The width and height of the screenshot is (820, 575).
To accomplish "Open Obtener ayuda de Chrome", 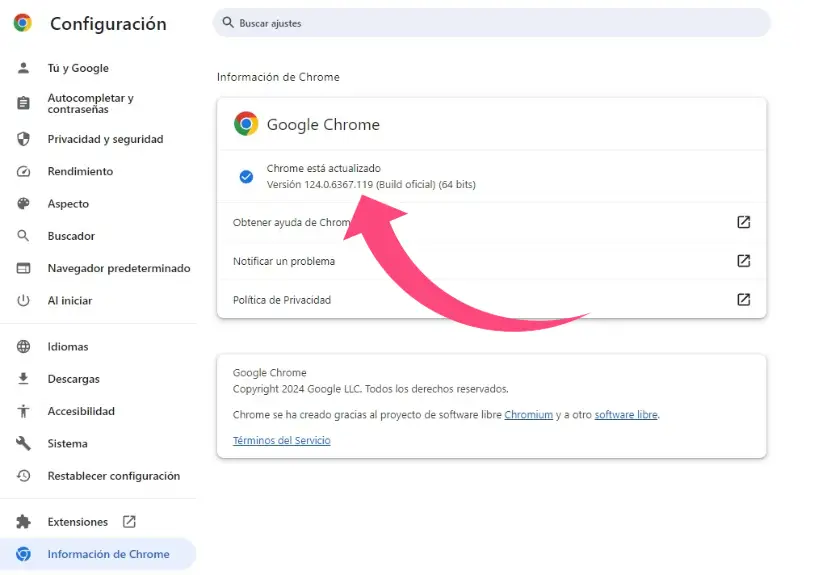I will tap(492, 222).
